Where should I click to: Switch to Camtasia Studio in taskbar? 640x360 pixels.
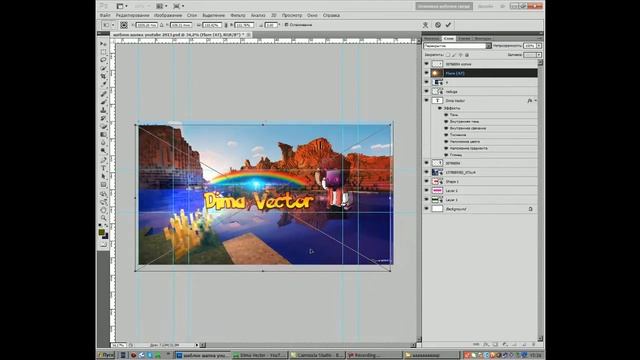coord(317,355)
